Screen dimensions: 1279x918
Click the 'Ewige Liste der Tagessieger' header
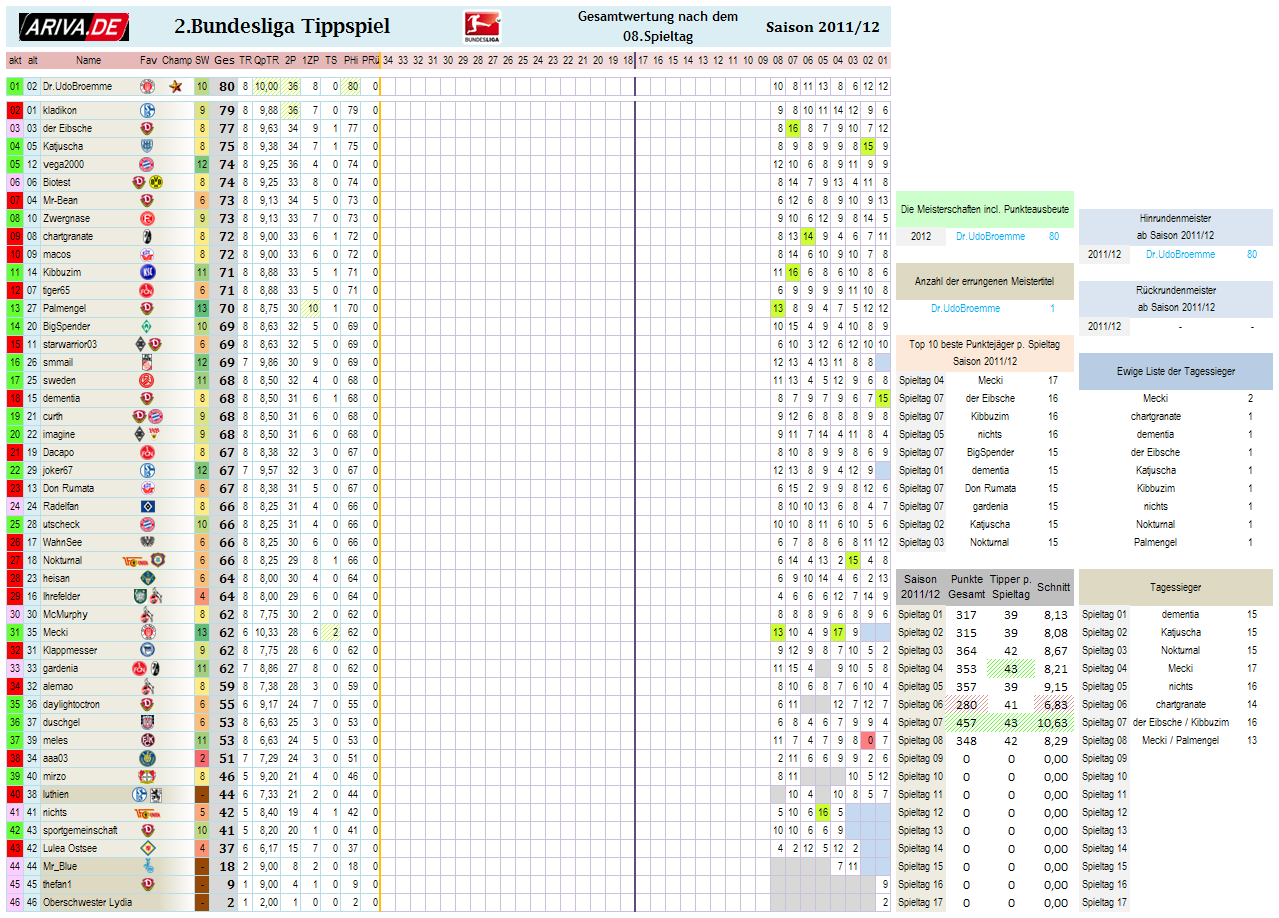(x=1176, y=372)
